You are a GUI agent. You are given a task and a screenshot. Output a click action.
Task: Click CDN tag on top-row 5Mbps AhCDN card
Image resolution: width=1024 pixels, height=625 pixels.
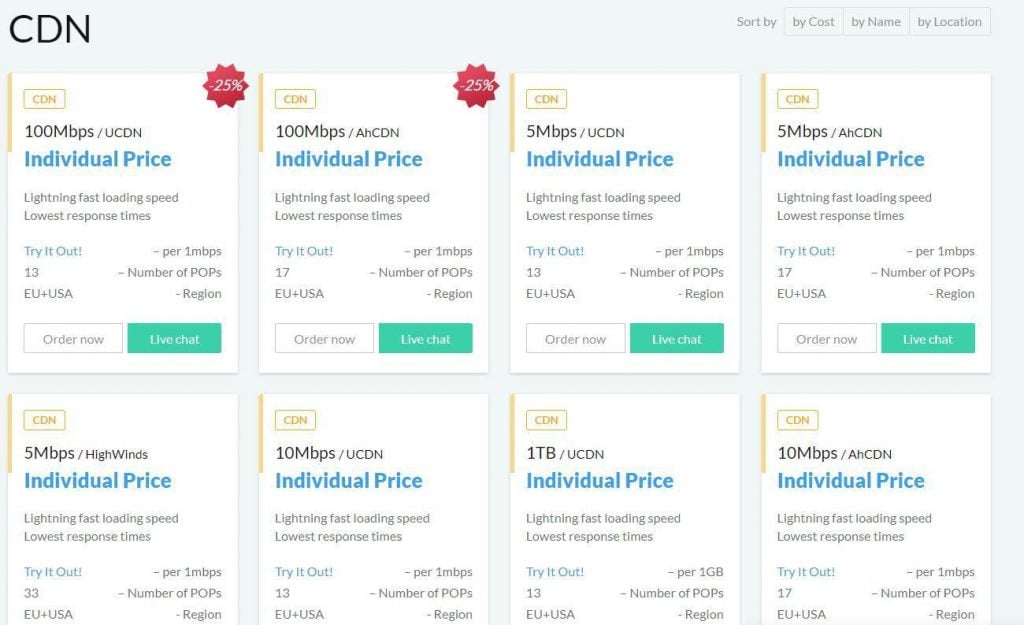pos(797,99)
